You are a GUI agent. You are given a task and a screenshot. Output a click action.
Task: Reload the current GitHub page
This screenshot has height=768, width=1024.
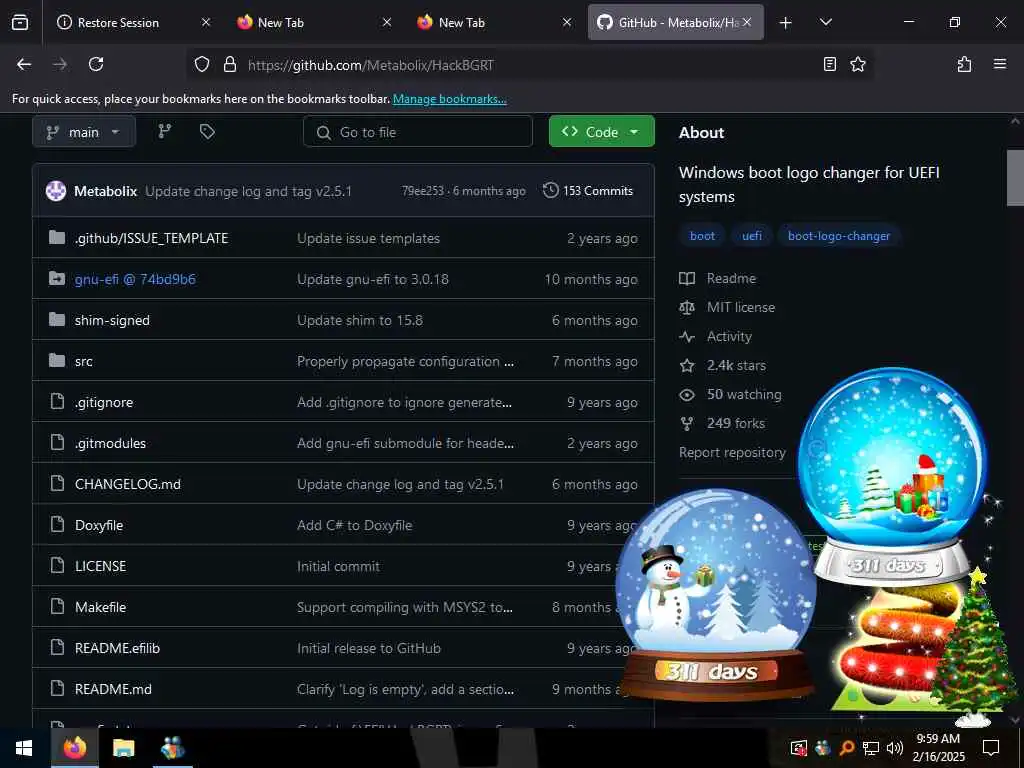coord(96,64)
